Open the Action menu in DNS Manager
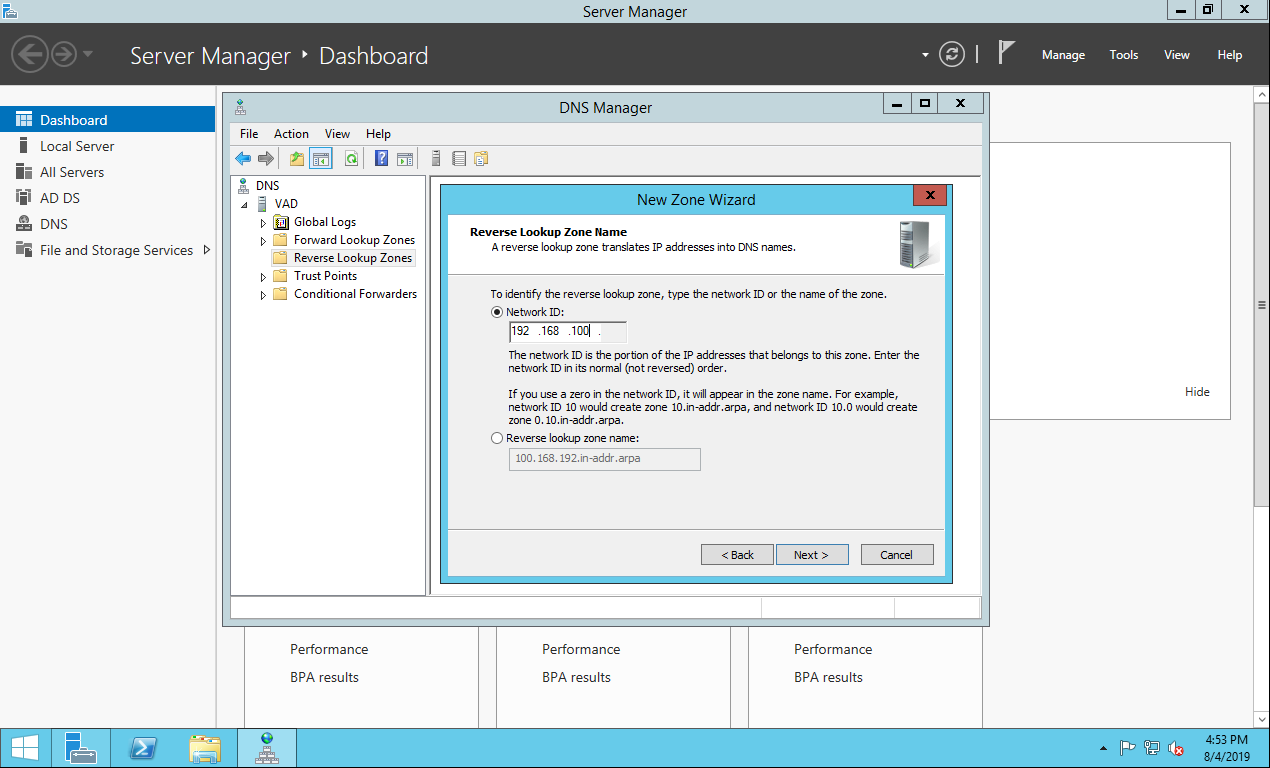This screenshot has height=768, width=1270. pos(291,134)
